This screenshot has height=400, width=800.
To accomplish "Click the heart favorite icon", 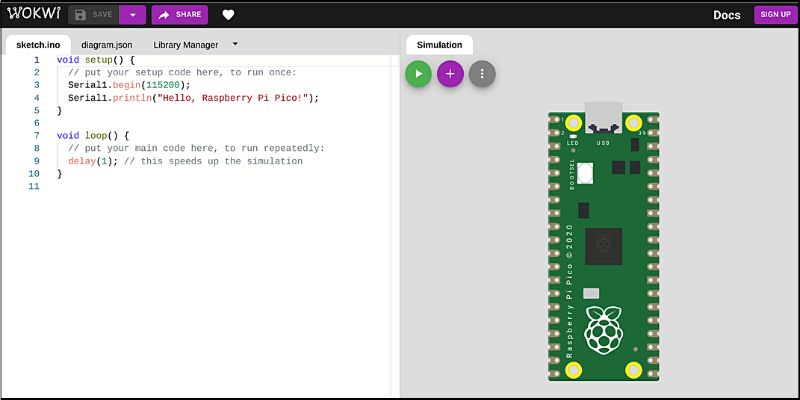I will tap(228, 15).
